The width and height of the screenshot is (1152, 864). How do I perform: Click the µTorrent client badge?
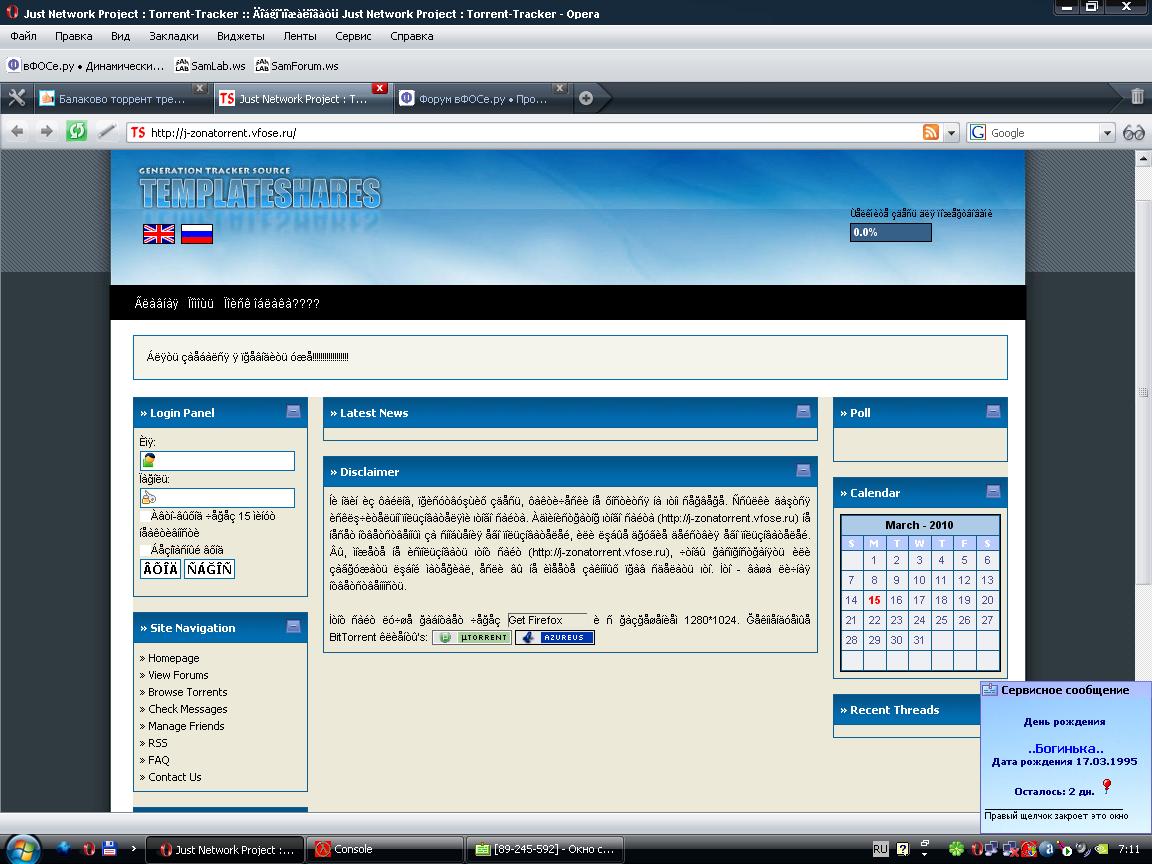pos(471,637)
